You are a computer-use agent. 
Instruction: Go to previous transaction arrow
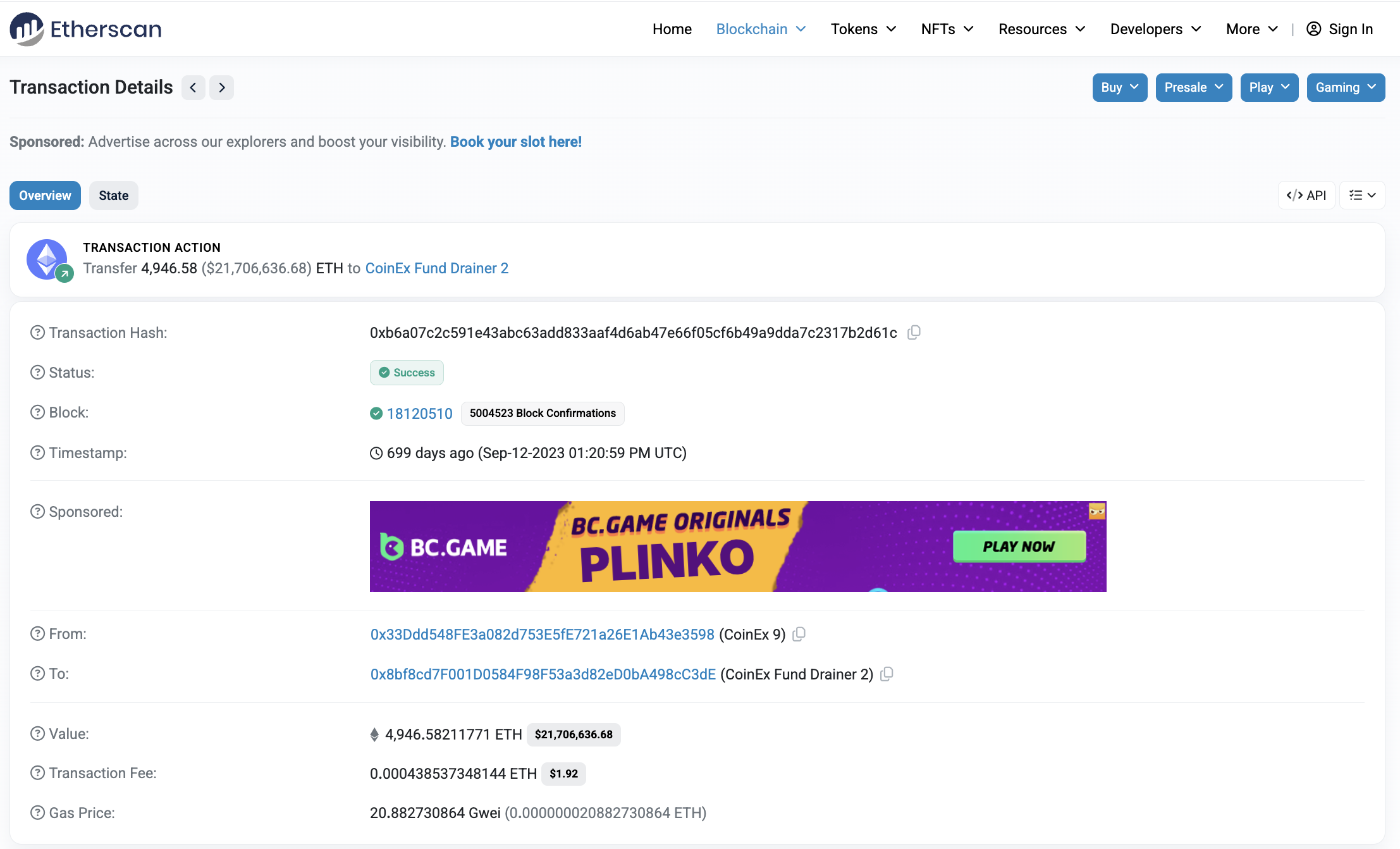pyautogui.click(x=193, y=87)
